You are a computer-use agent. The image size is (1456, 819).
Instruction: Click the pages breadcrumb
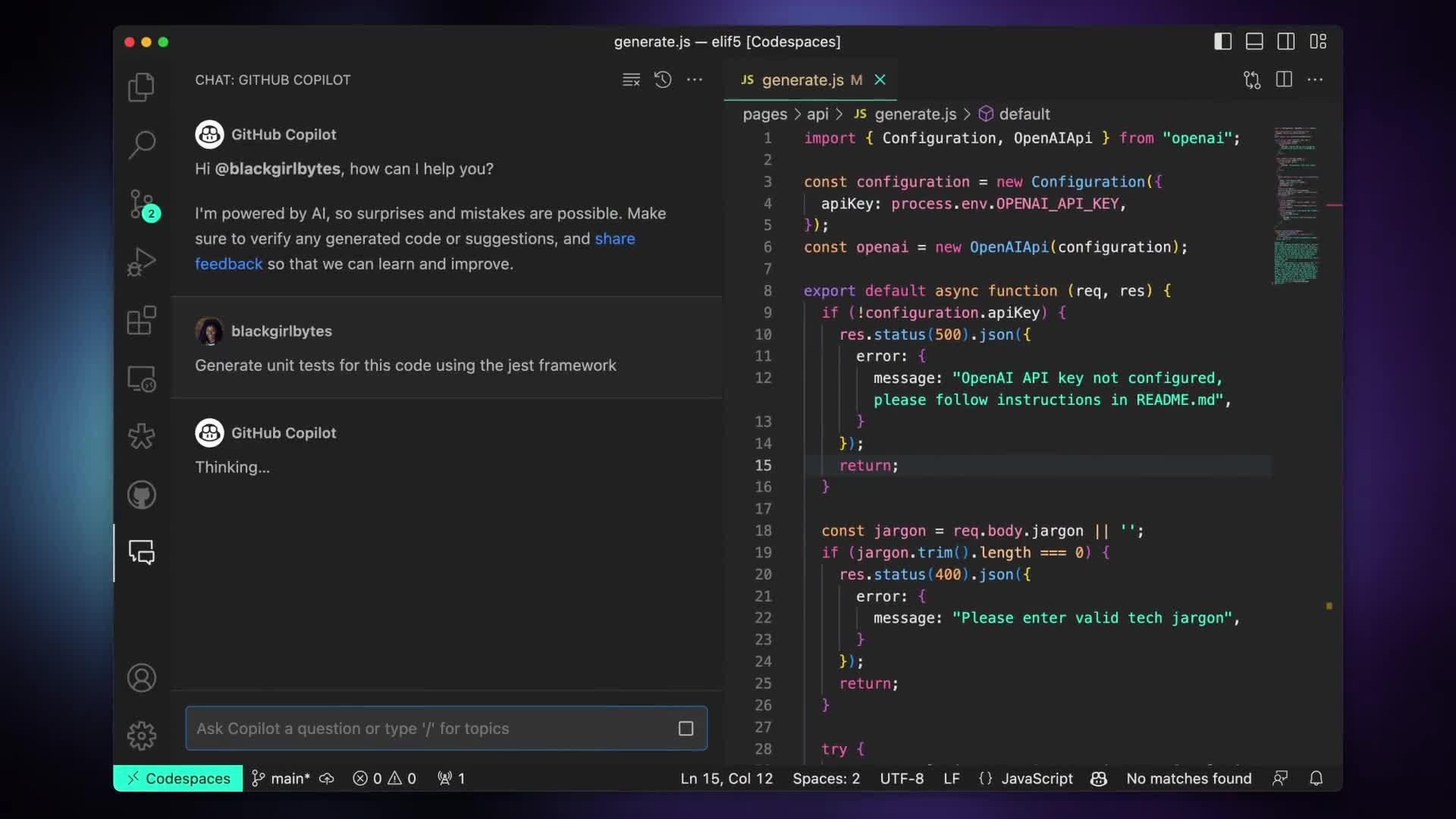tap(764, 114)
